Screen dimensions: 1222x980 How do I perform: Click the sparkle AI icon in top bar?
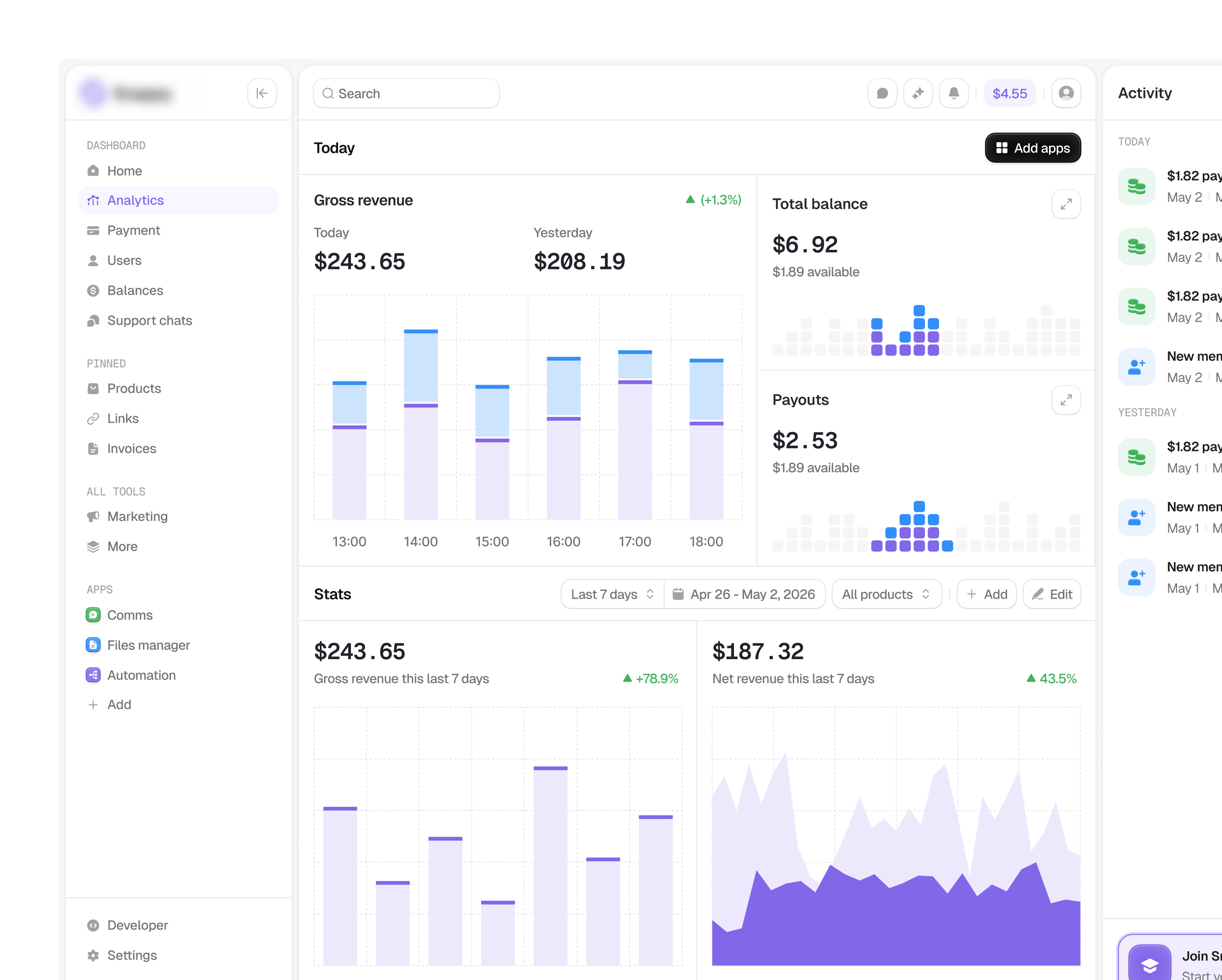918,93
